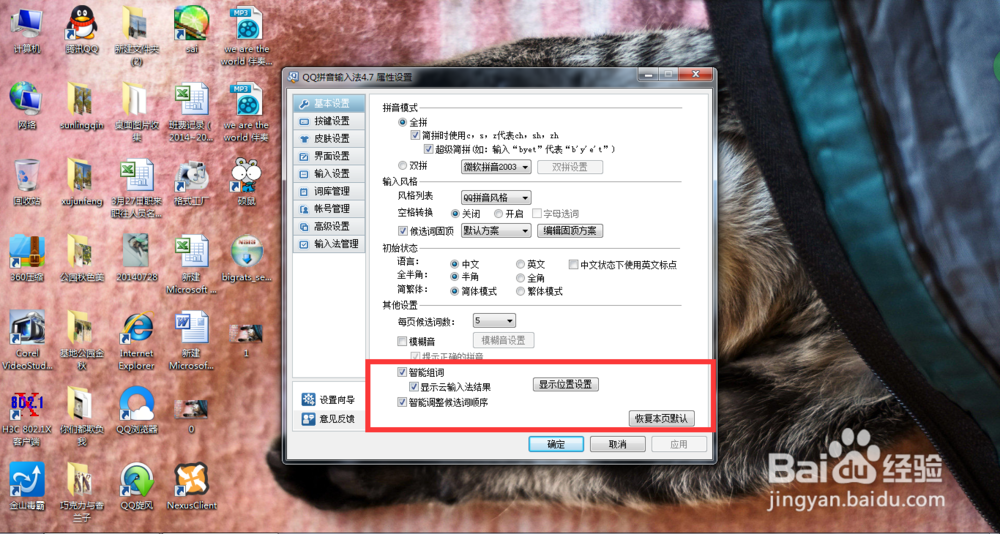The height and width of the screenshot is (534, 1000).
Task: Launch Corel VideoStudio shortcut
Action: 26,339
